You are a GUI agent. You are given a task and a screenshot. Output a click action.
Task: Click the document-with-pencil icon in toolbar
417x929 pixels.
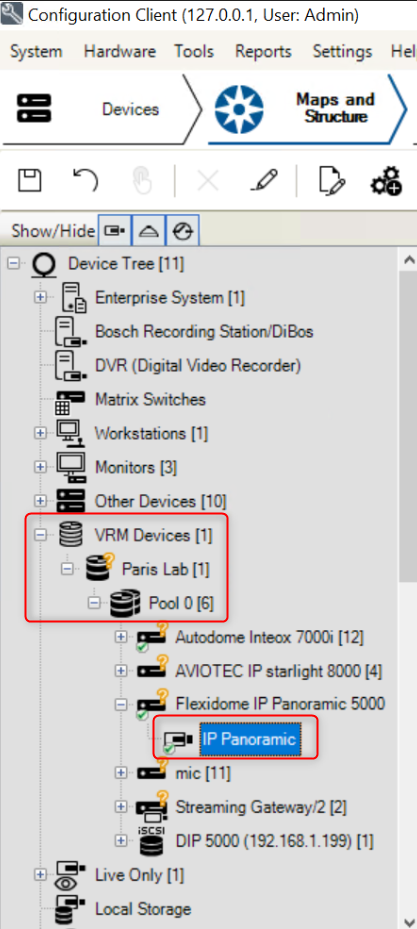[332, 180]
